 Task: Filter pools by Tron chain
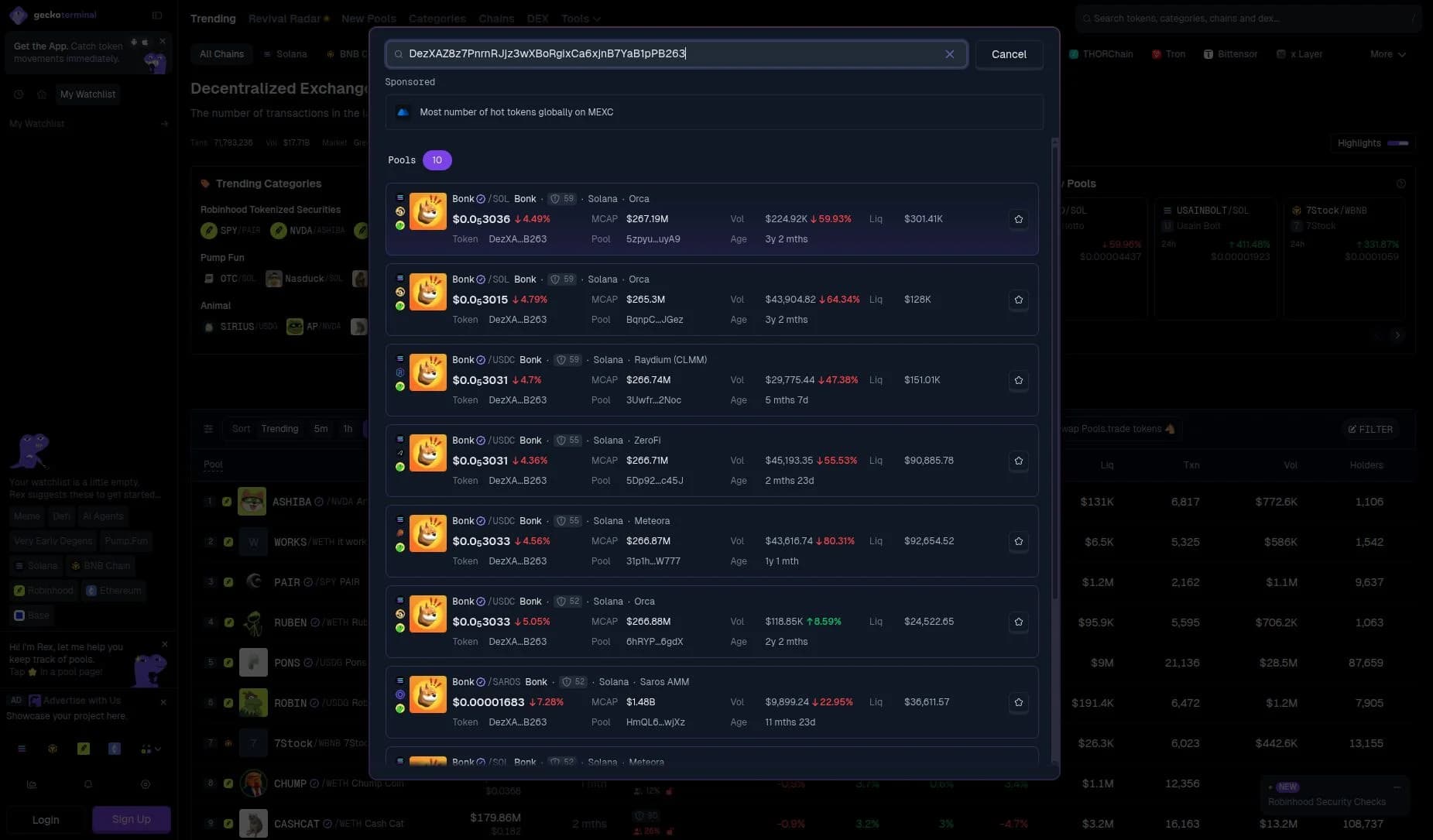tap(1168, 54)
